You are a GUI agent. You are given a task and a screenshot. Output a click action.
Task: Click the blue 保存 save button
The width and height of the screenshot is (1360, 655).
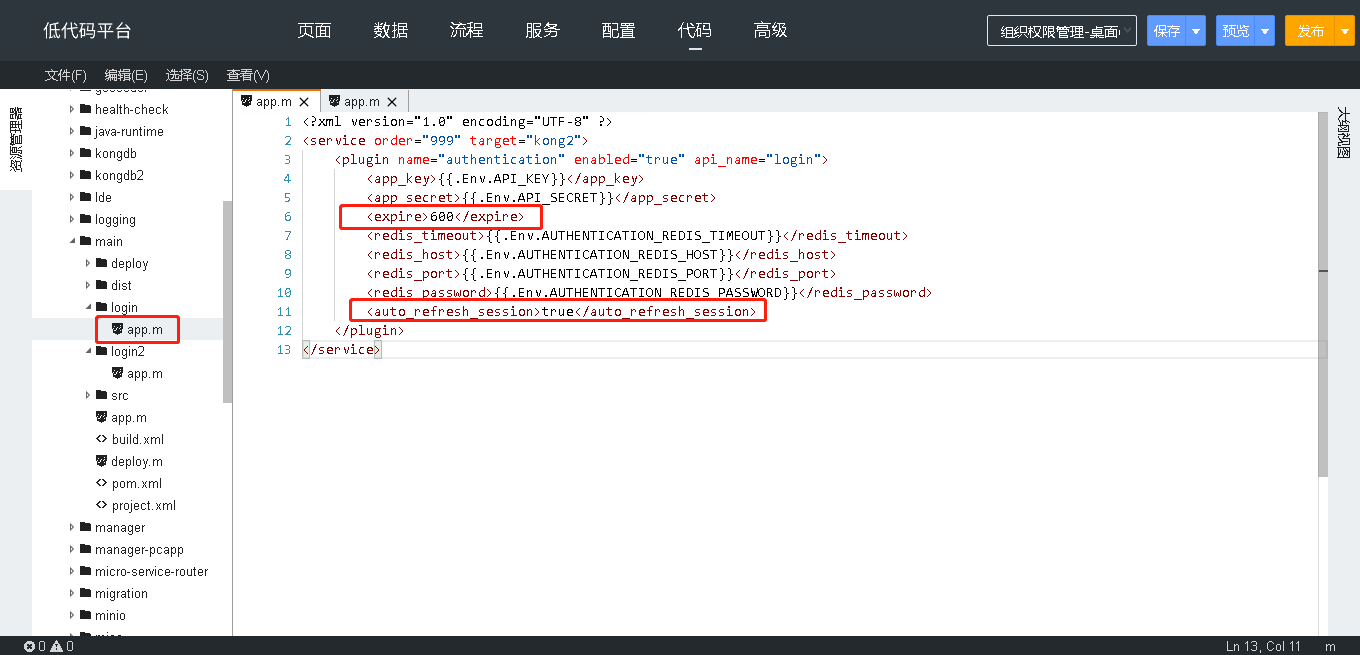click(1167, 31)
